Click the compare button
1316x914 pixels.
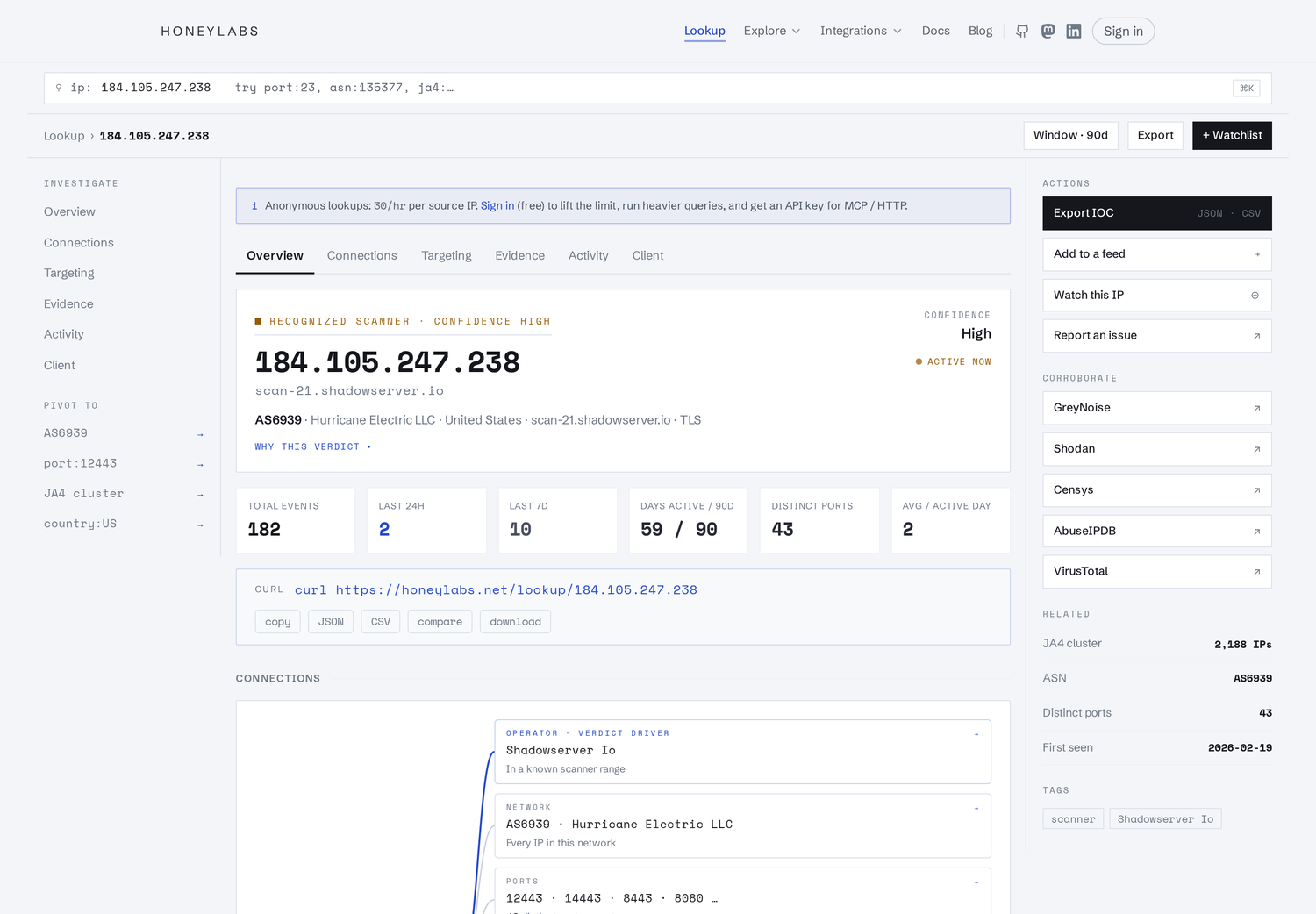coord(440,622)
